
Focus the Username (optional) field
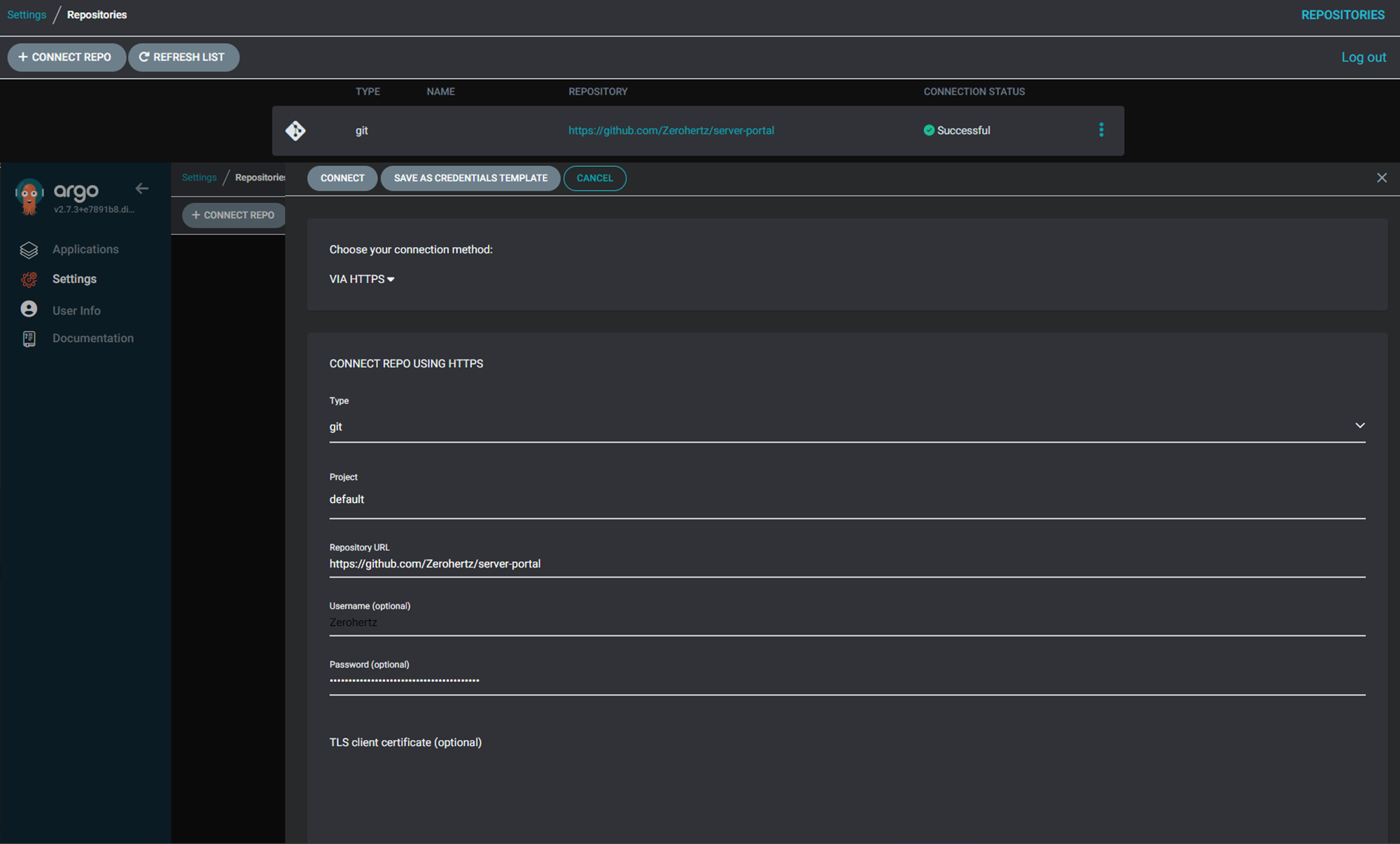[847, 623]
